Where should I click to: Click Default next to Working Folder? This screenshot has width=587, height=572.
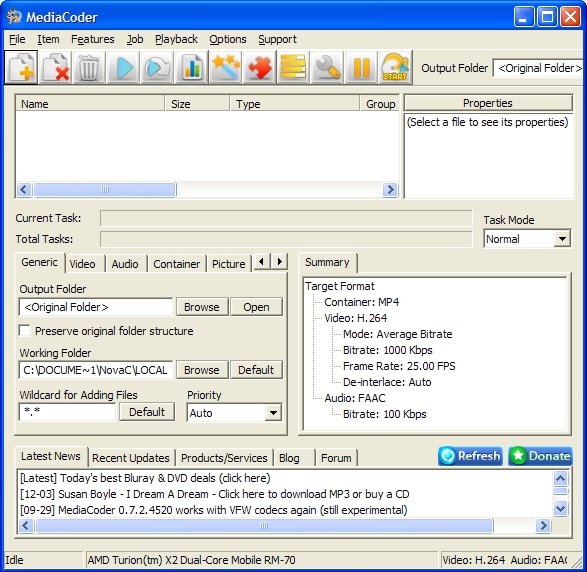256,370
